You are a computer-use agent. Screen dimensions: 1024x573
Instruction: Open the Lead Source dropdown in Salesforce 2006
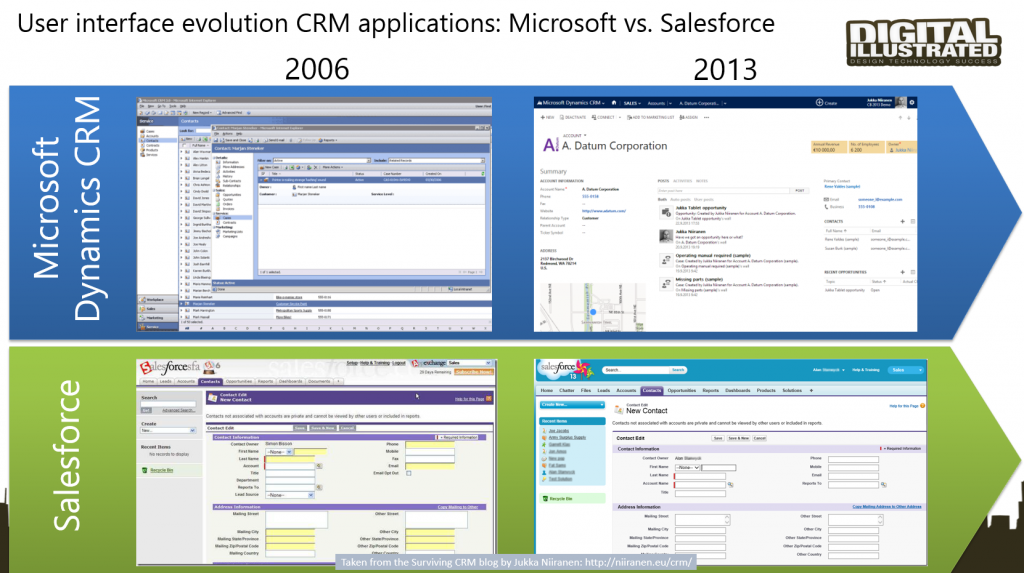290,495
